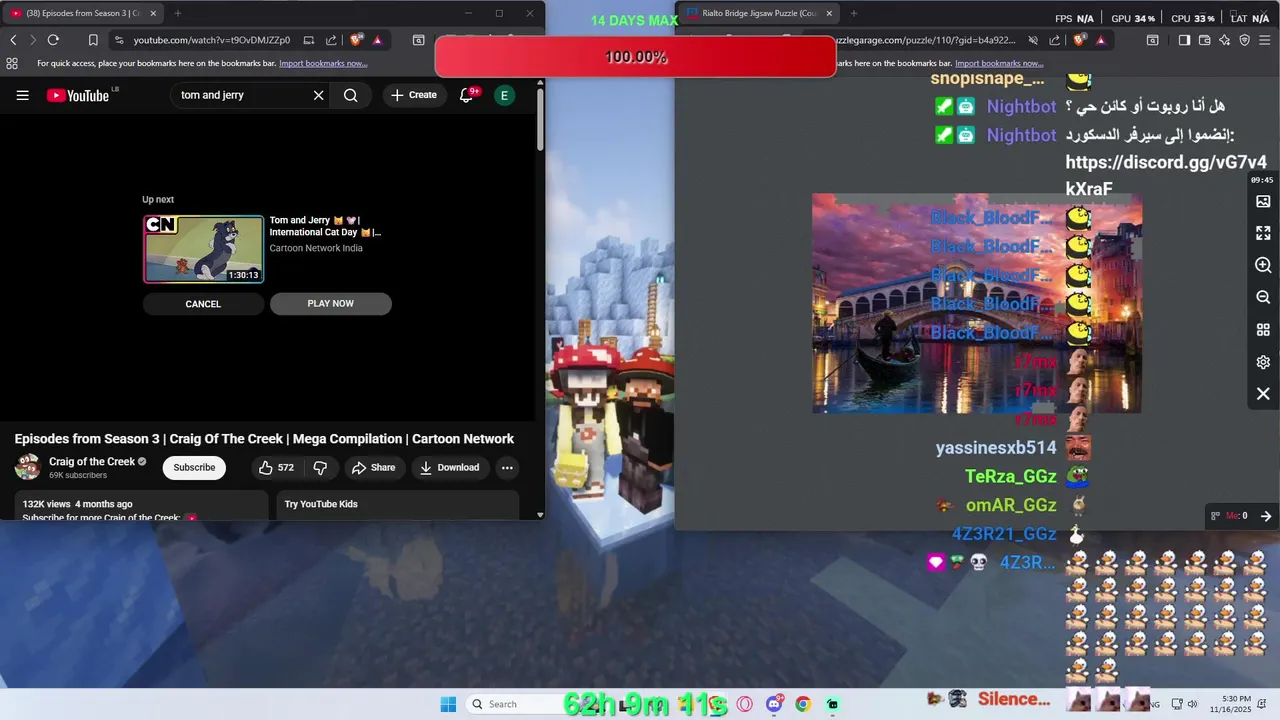The image size is (1280, 720).
Task: Open Leo AI in the puzzle window
Action: coord(1225,40)
